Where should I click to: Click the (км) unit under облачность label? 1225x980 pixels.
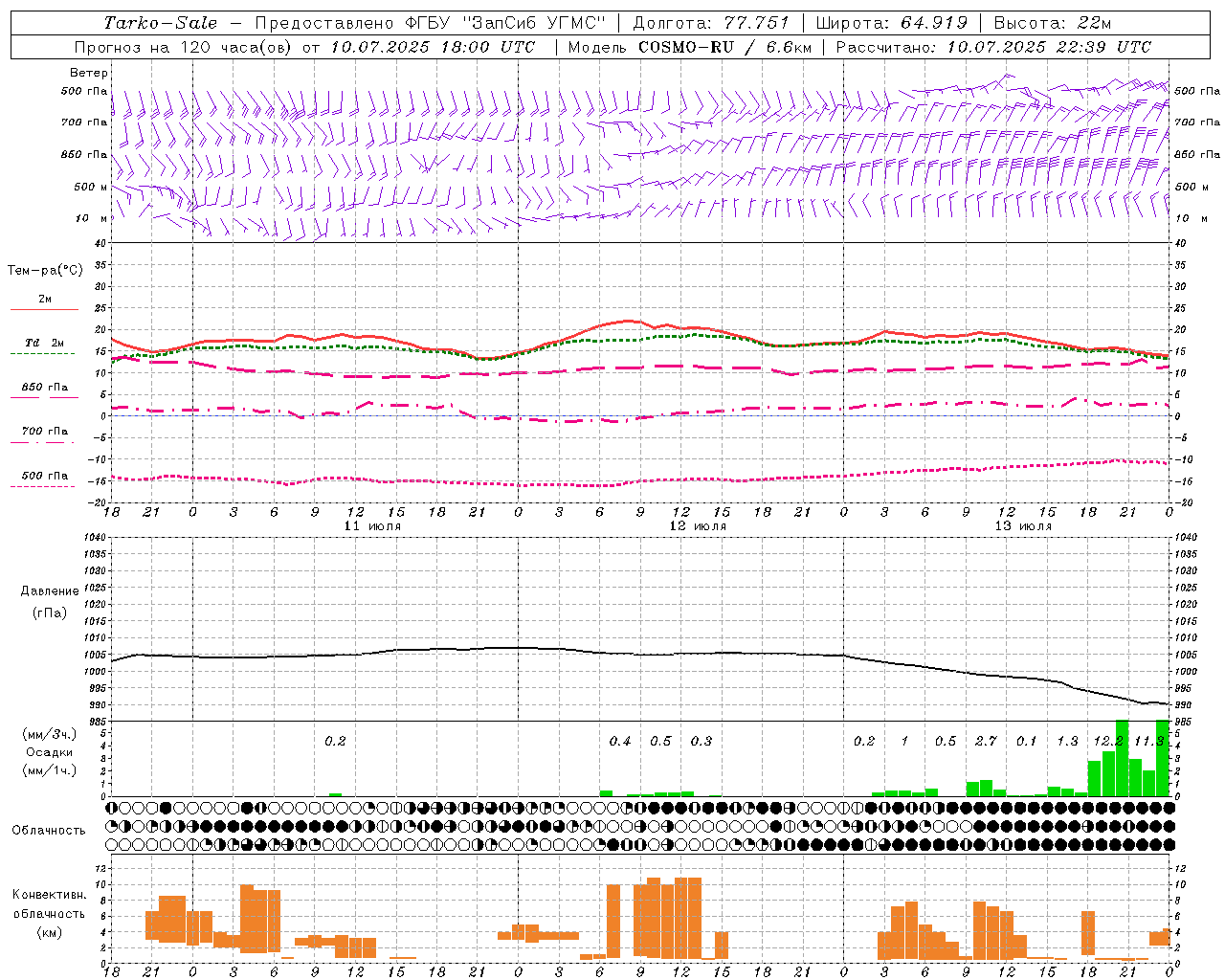click(49, 932)
